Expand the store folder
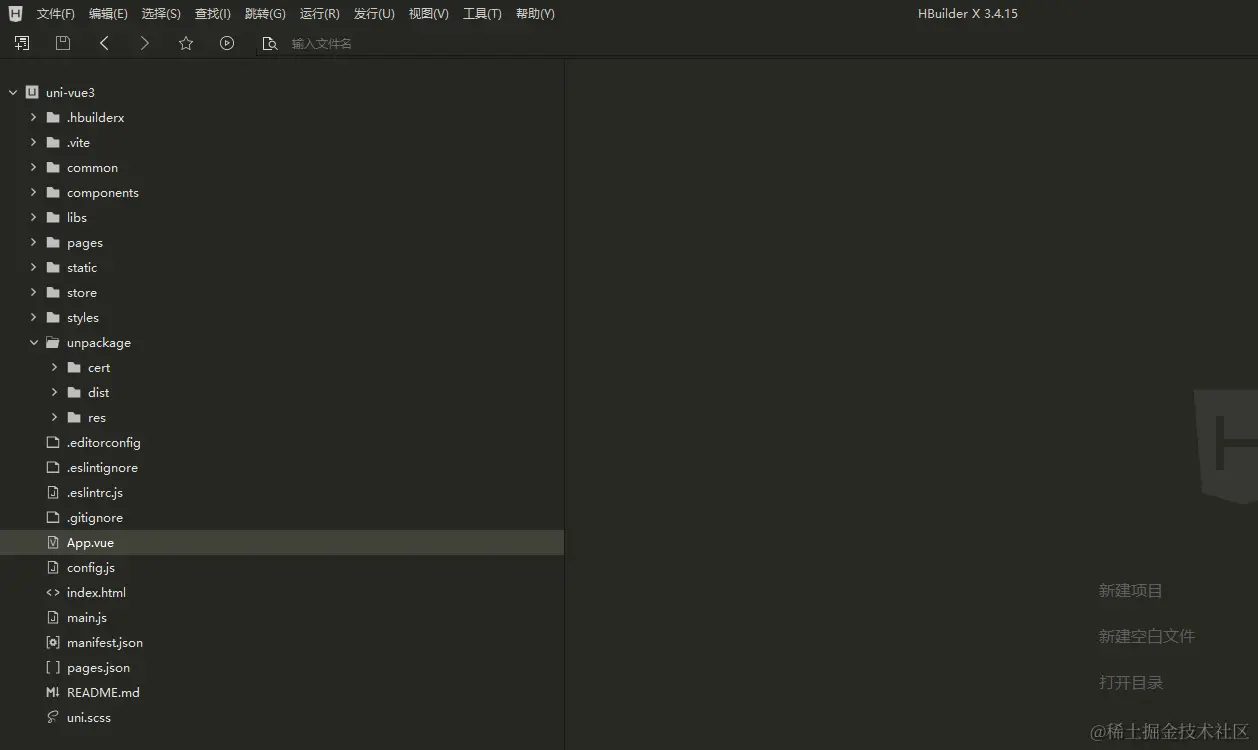1258x750 pixels. [33, 292]
